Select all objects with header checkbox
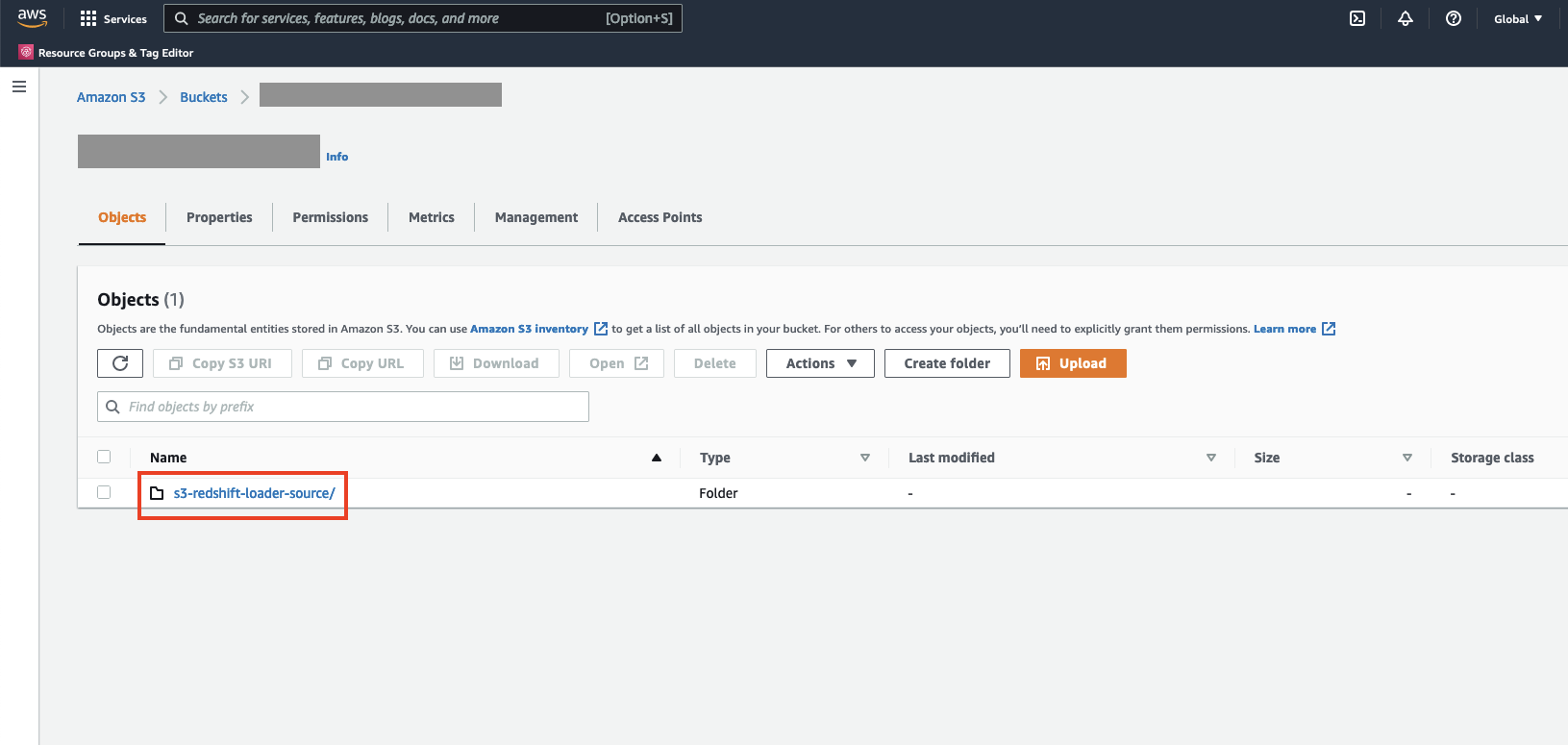 coord(104,457)
